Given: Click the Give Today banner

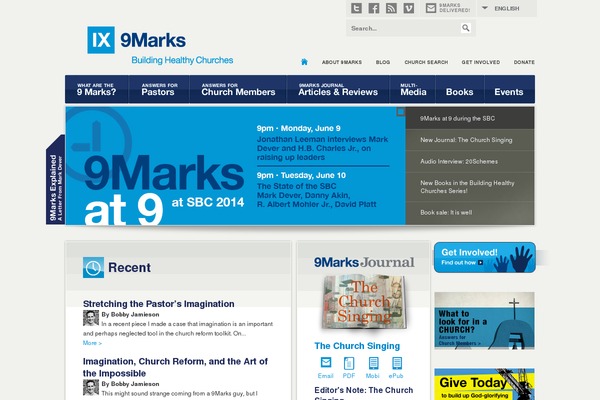Looking at the screenshot, I should pos(484,384).
